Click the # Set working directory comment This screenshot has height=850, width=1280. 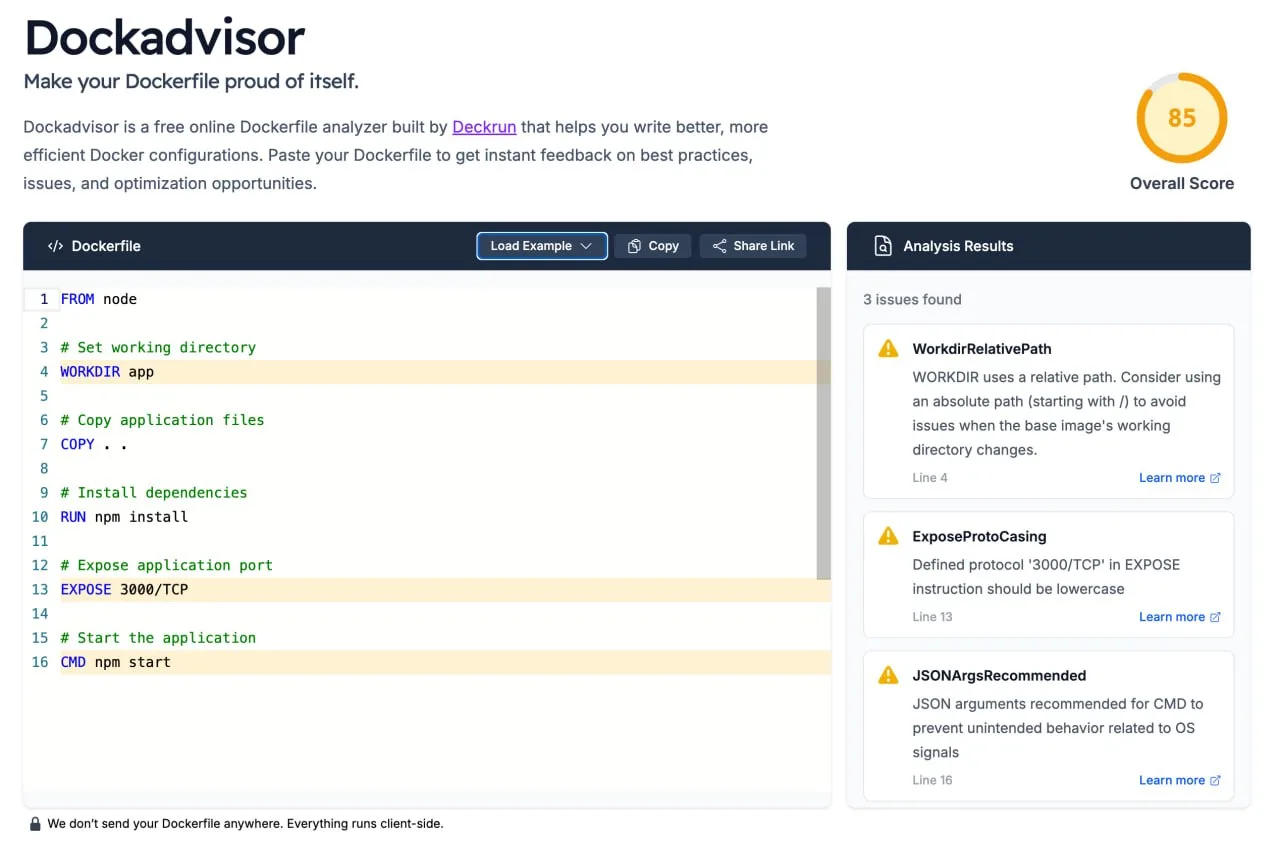pyautogui.click(x=158, y=348)
